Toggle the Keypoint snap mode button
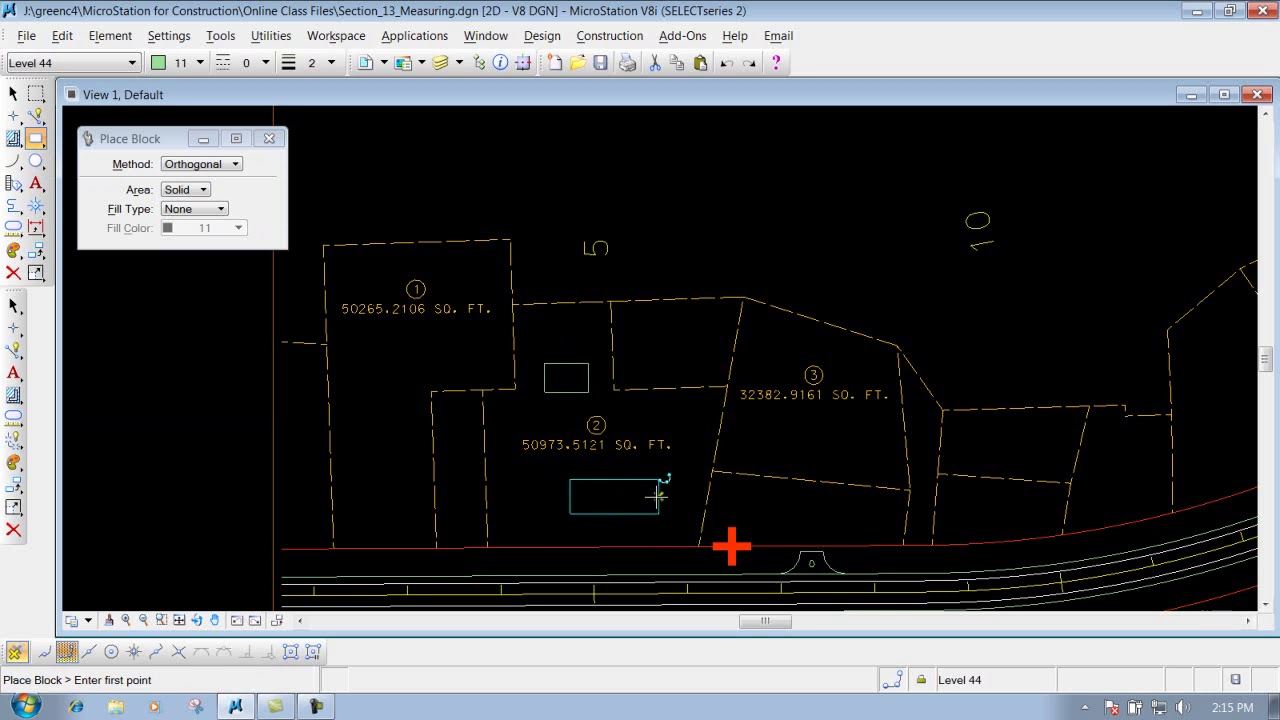The image size is (1280, 720). (x=67, y=652)
